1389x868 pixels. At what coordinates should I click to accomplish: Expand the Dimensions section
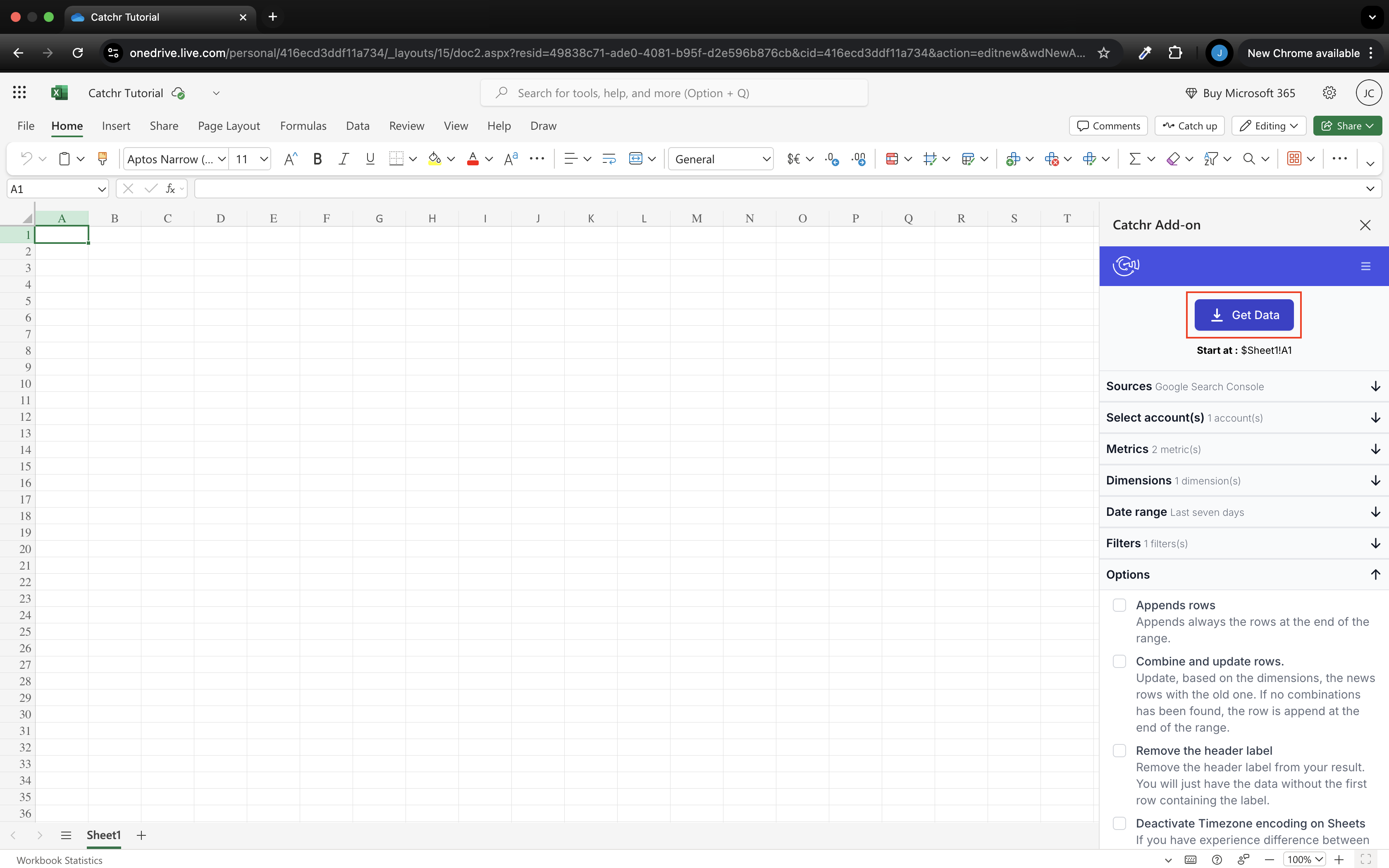coord(1244,480)
